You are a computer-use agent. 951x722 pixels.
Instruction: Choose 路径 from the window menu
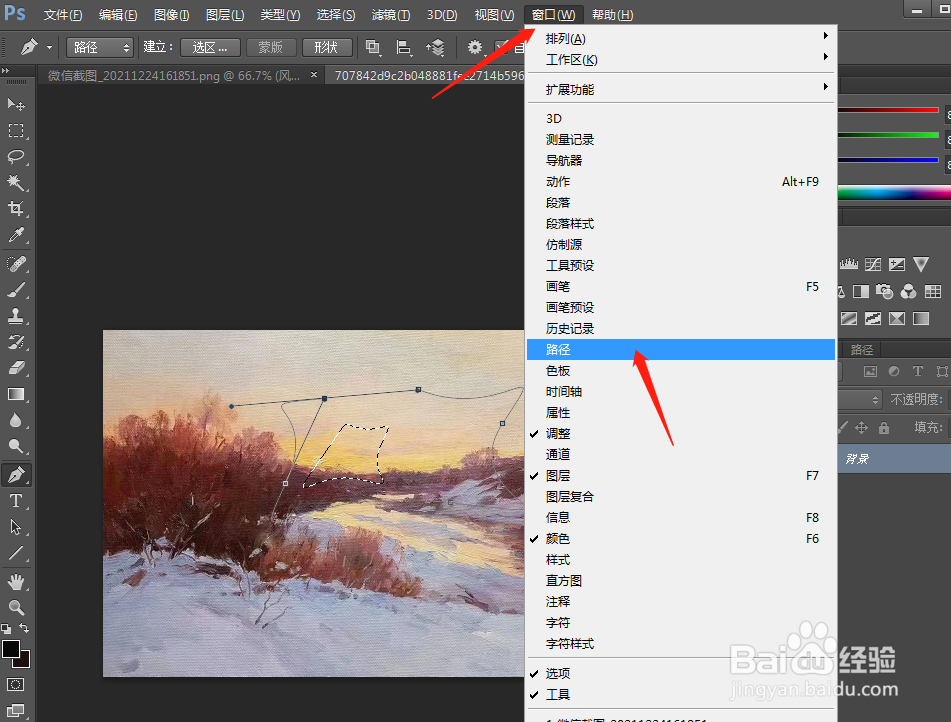click(681, 349)
